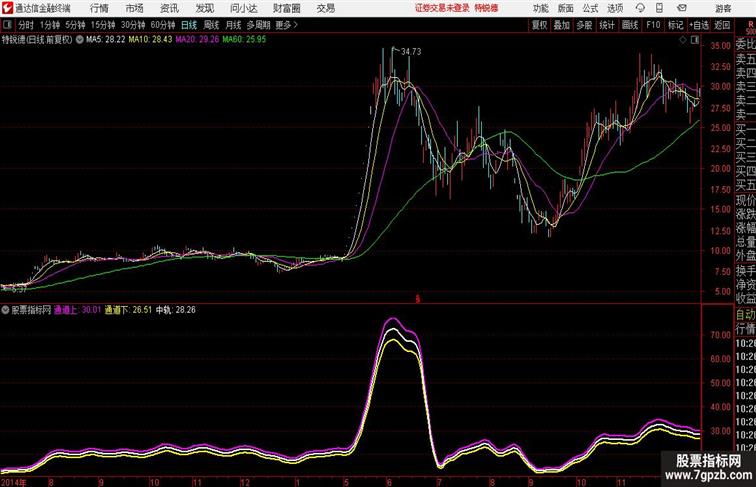Viewport: 756px width, 487px height.
Task: Expand the dropdown arrow next to 特锐德(日线 前复权)
Action: click(x=79, y=40)
